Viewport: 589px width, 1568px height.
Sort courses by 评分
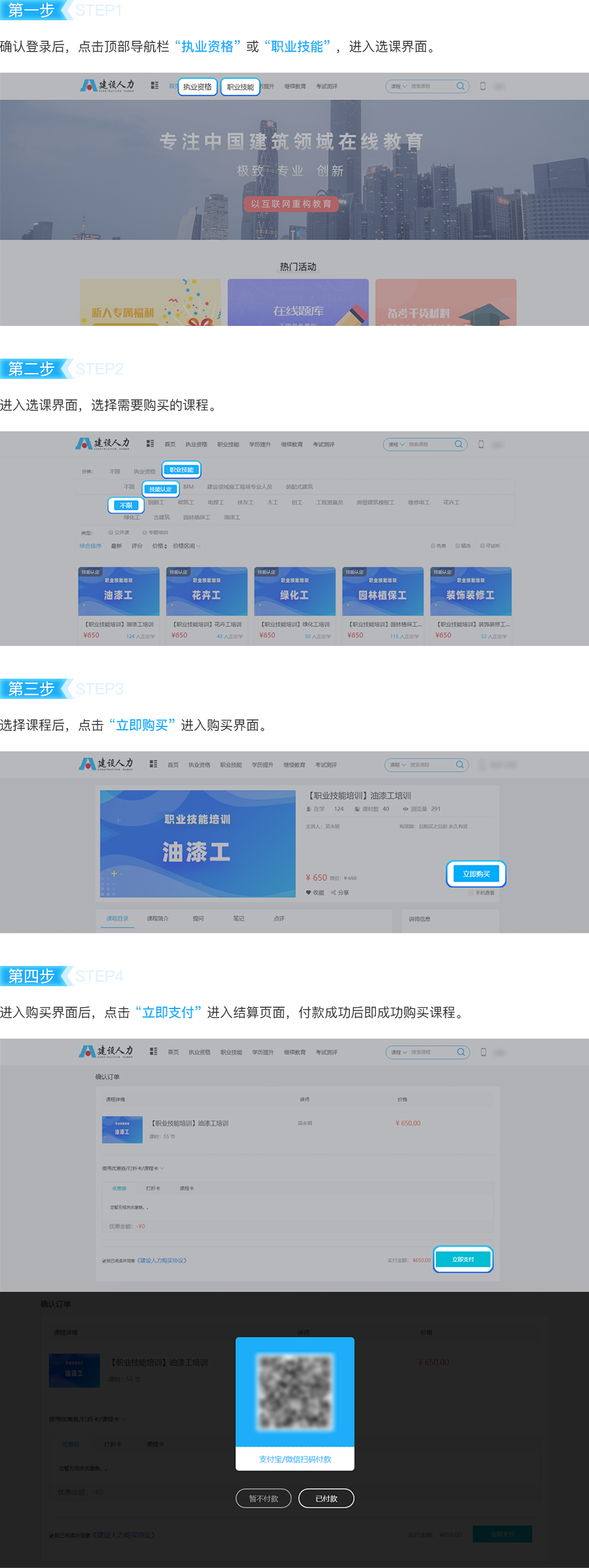(137, 546)
